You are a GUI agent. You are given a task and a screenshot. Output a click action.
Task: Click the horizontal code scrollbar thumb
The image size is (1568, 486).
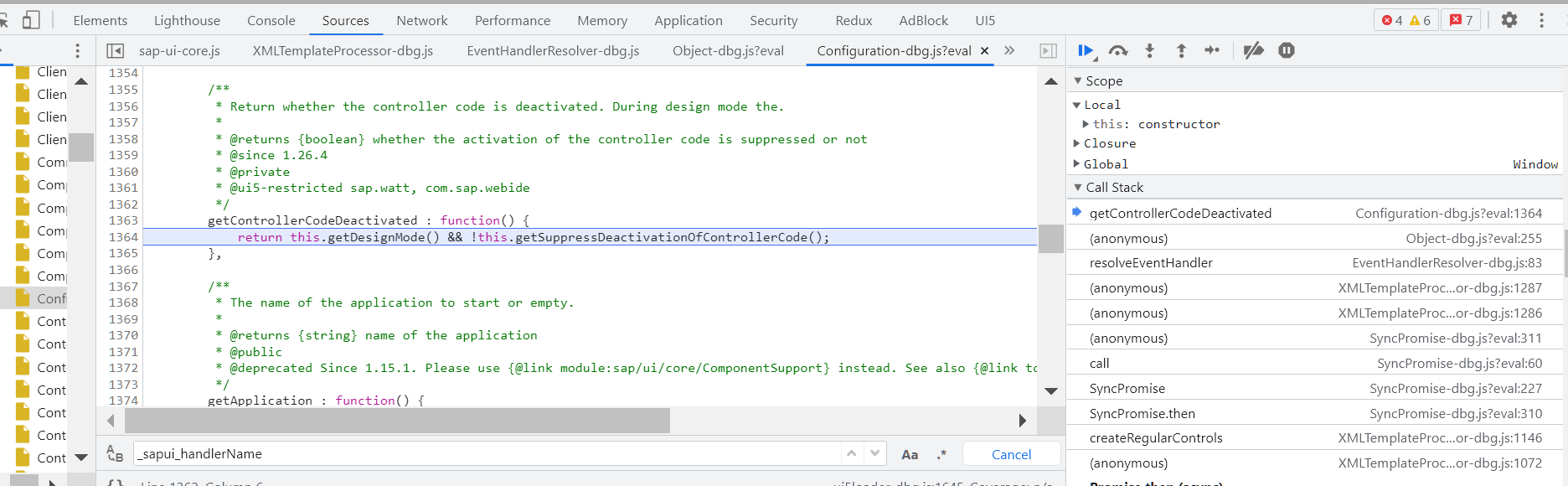tap(397, 421)
